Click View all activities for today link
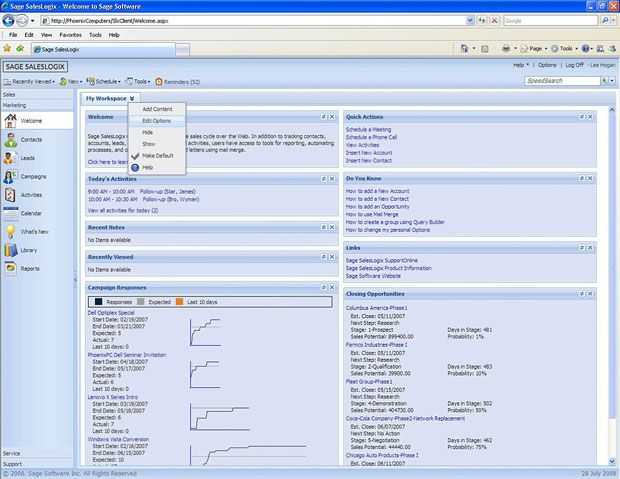The height and width of the screenshot is (479, 620). click(x=123, y=210)
